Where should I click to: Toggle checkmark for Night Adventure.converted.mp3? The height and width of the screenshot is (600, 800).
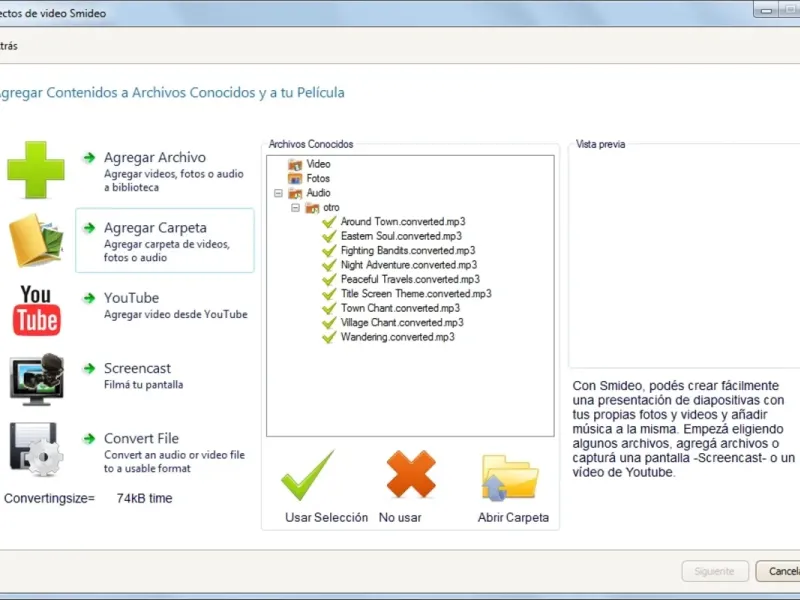(x=329, y=265)
